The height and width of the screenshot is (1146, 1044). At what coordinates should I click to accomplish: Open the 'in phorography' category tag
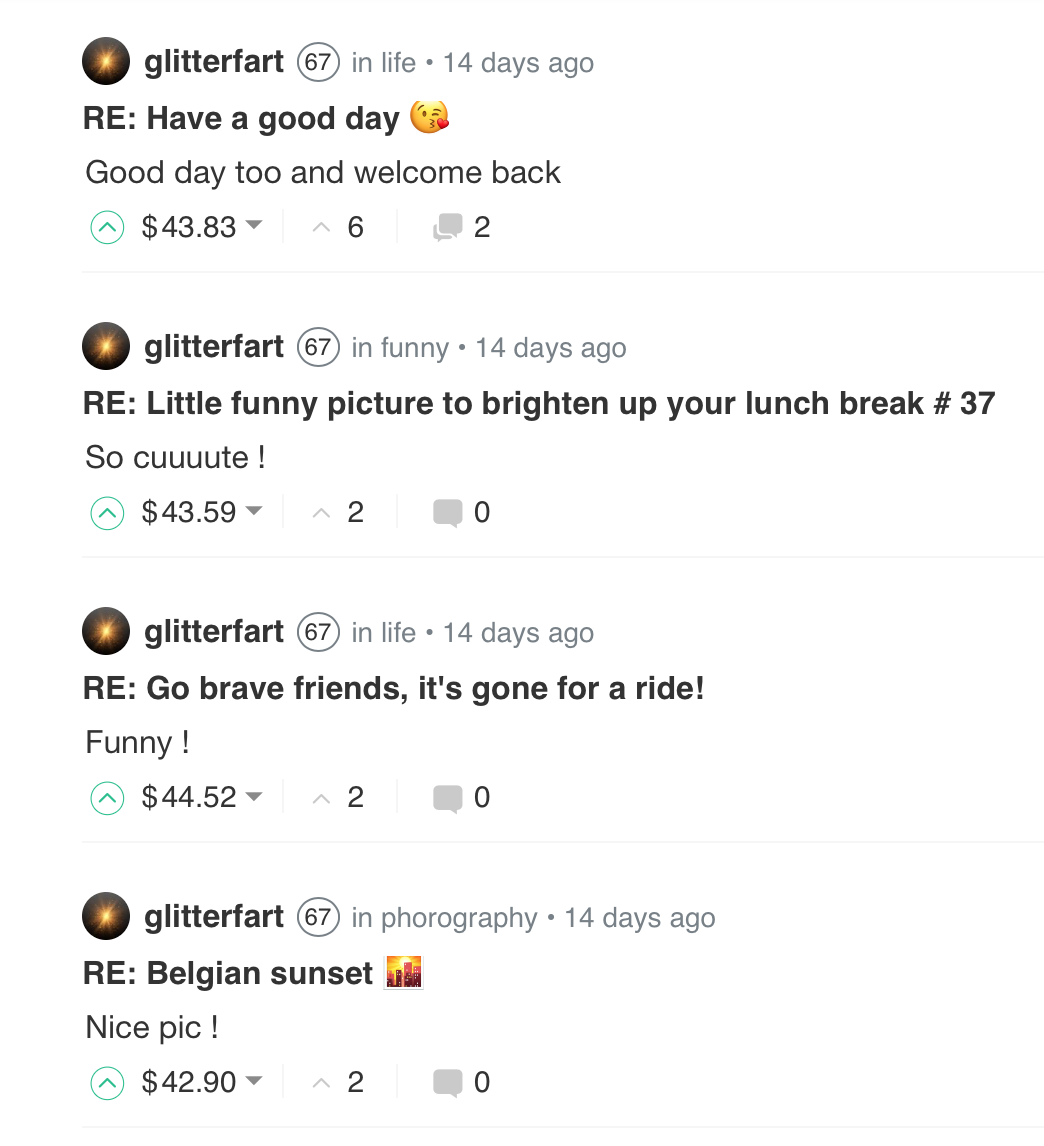(458, 918)
